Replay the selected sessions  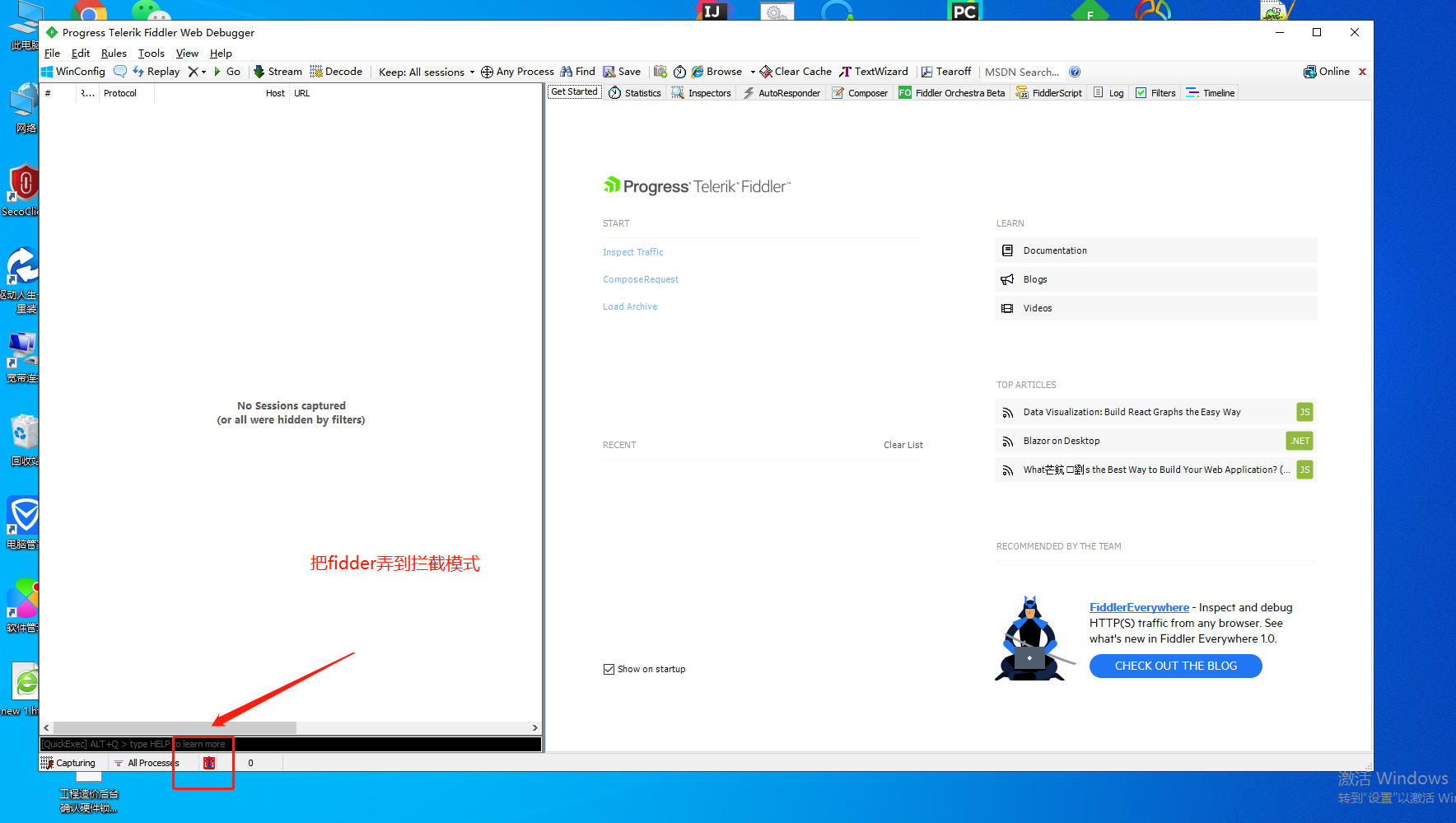pyautogui.click(x=156, y=72)
